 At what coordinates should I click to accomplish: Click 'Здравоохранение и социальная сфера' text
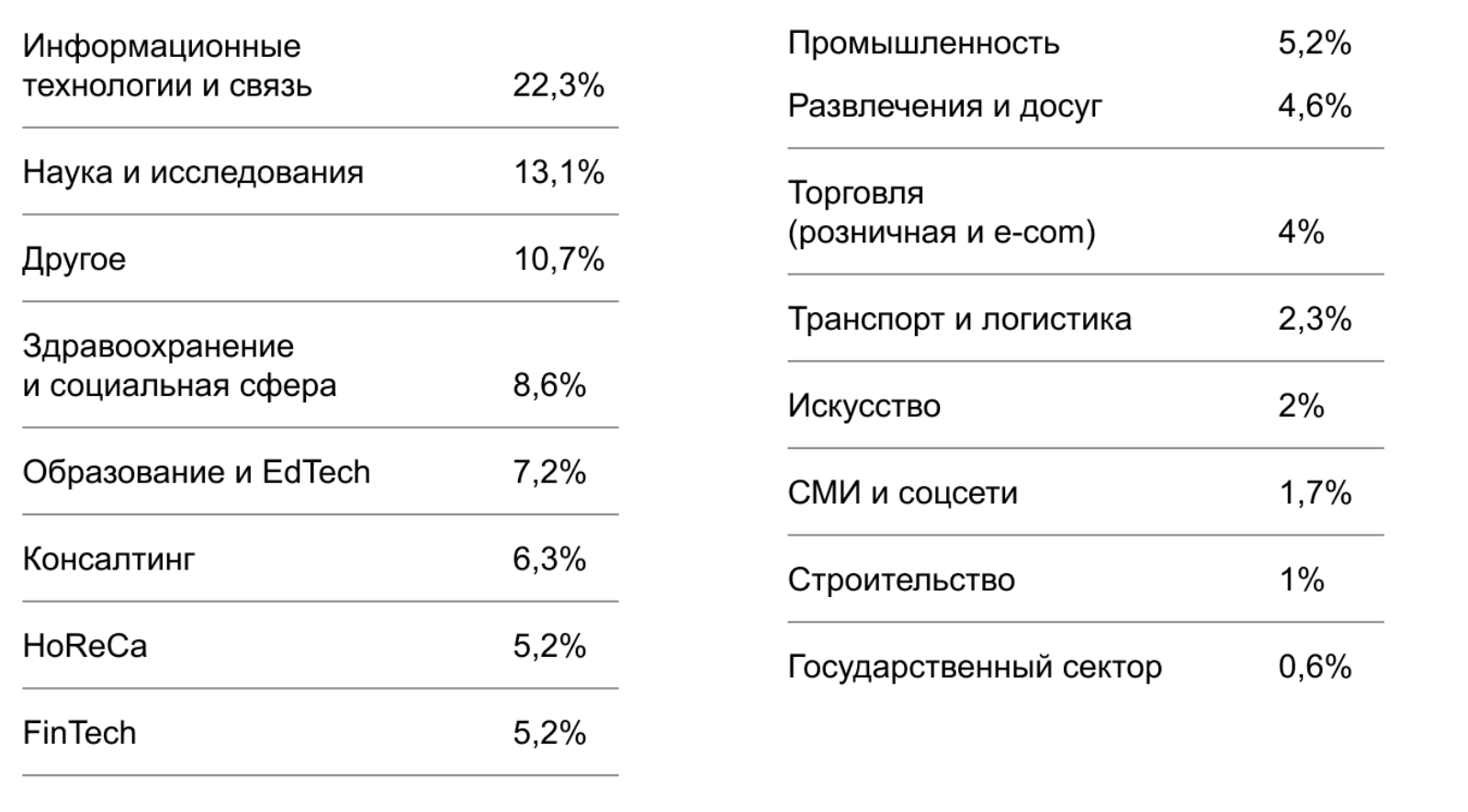[179, 366]
